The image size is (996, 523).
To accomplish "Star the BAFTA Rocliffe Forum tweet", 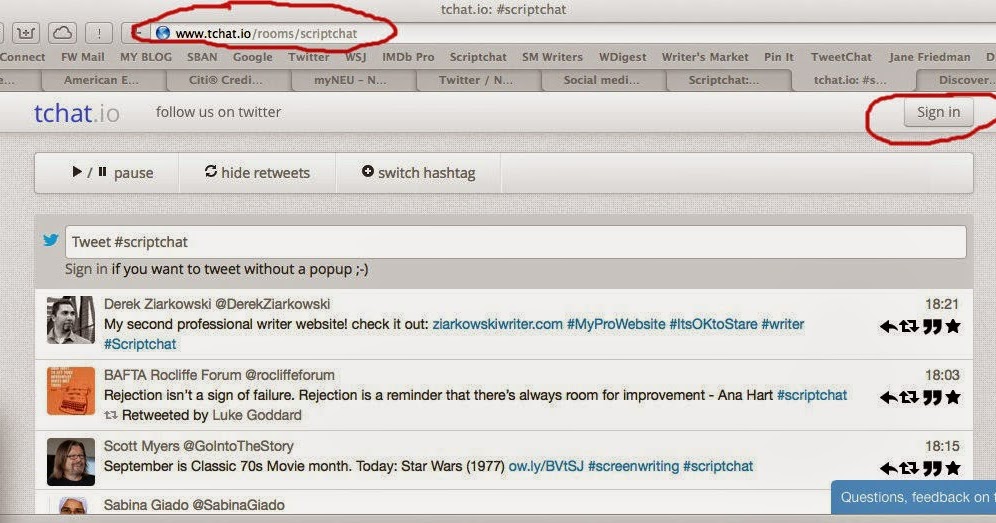I will tap(953, 398).
